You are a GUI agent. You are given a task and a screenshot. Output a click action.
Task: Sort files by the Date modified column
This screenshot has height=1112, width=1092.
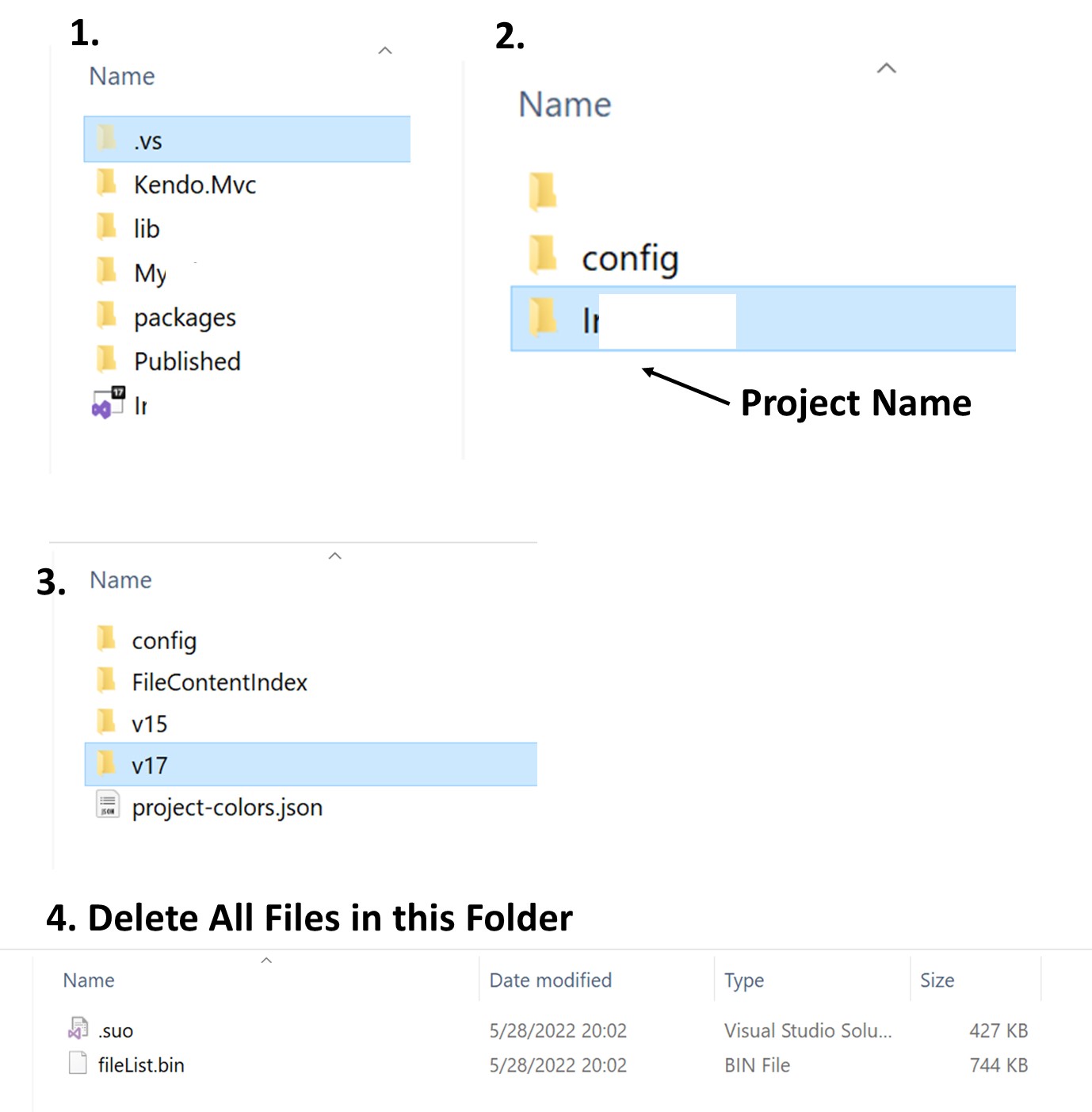pos(551,980)
